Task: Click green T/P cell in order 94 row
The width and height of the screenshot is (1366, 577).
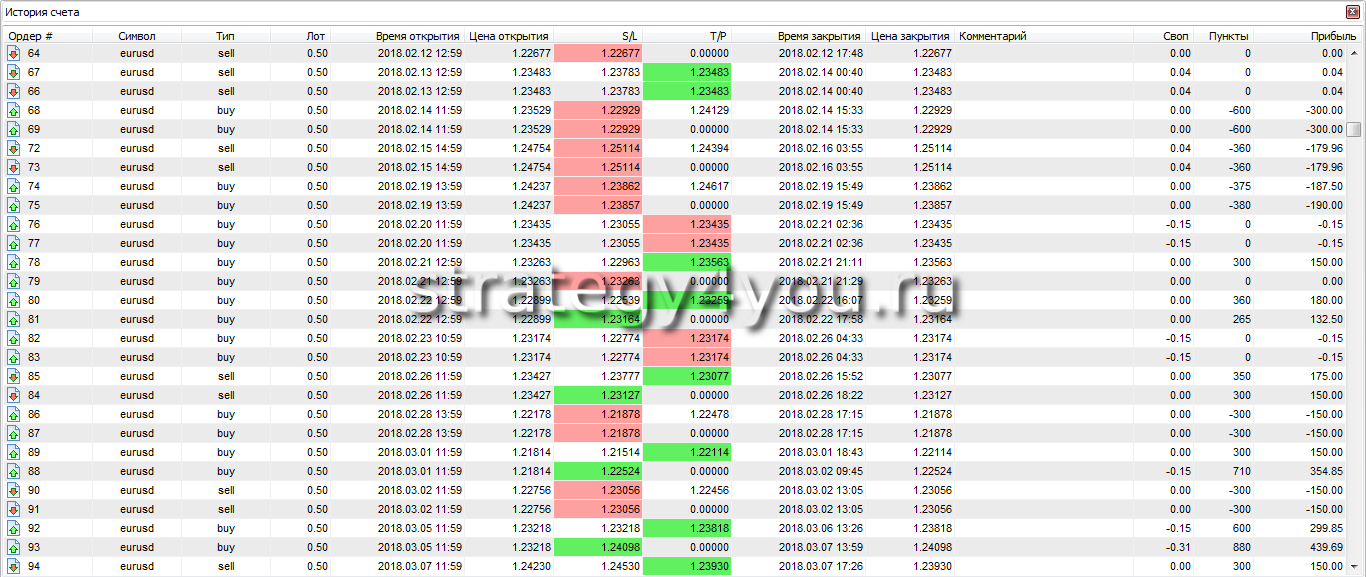Action: 687,566
